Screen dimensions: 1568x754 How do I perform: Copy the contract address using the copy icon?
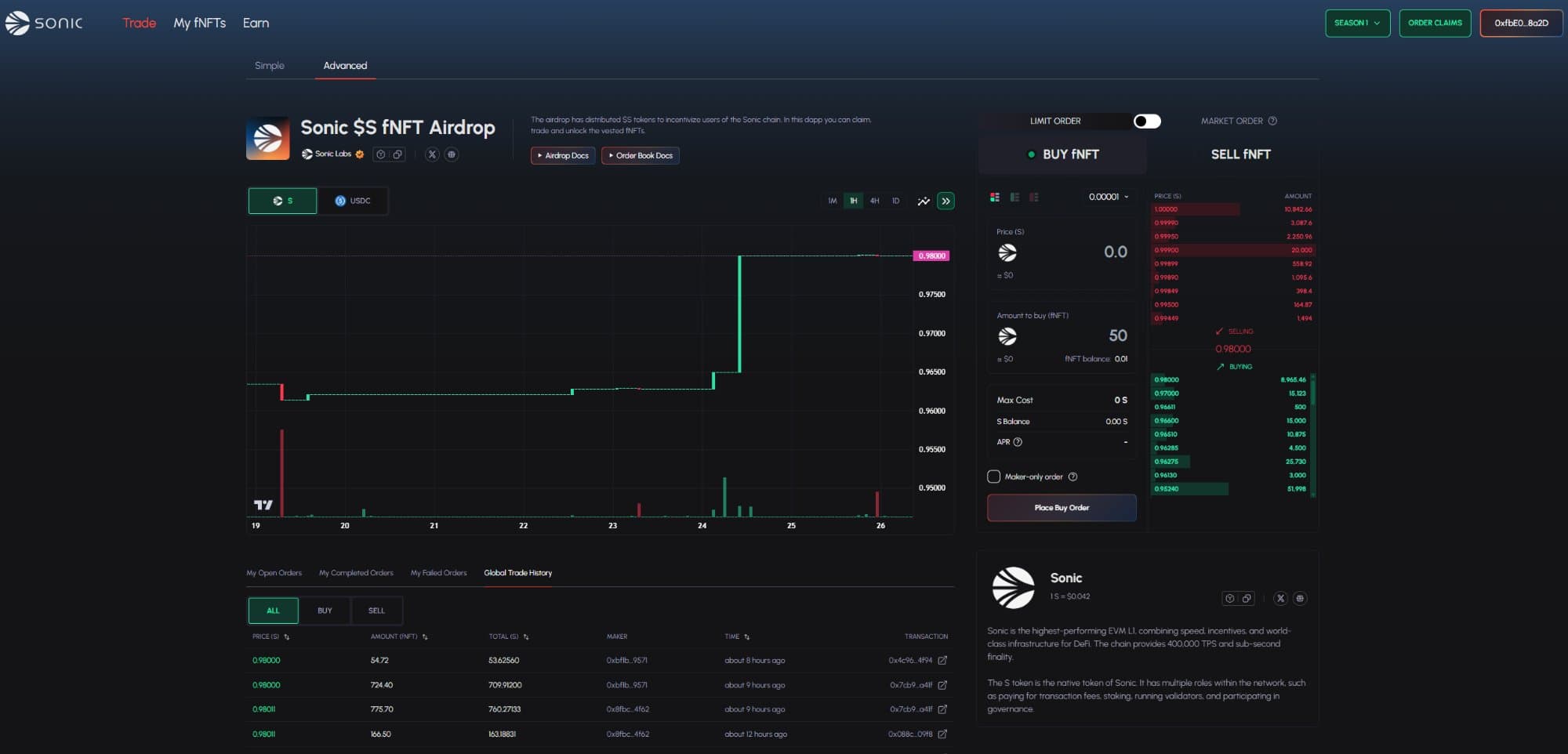pos(397,154)
